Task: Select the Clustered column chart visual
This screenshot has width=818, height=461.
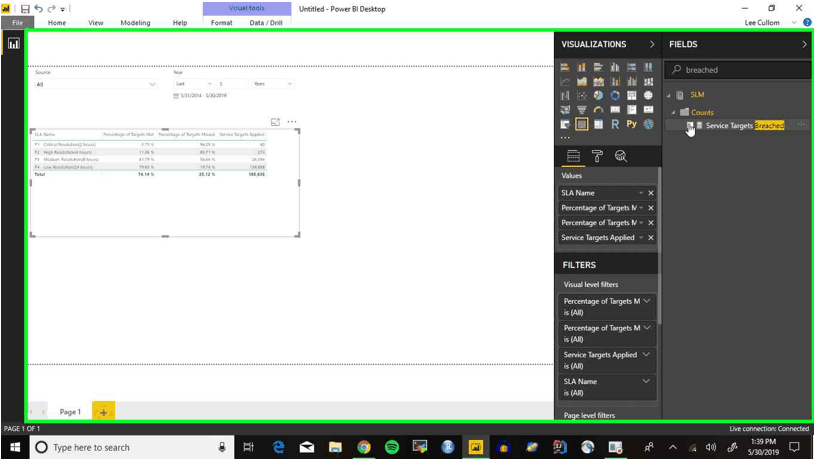Action: [615, 67]
